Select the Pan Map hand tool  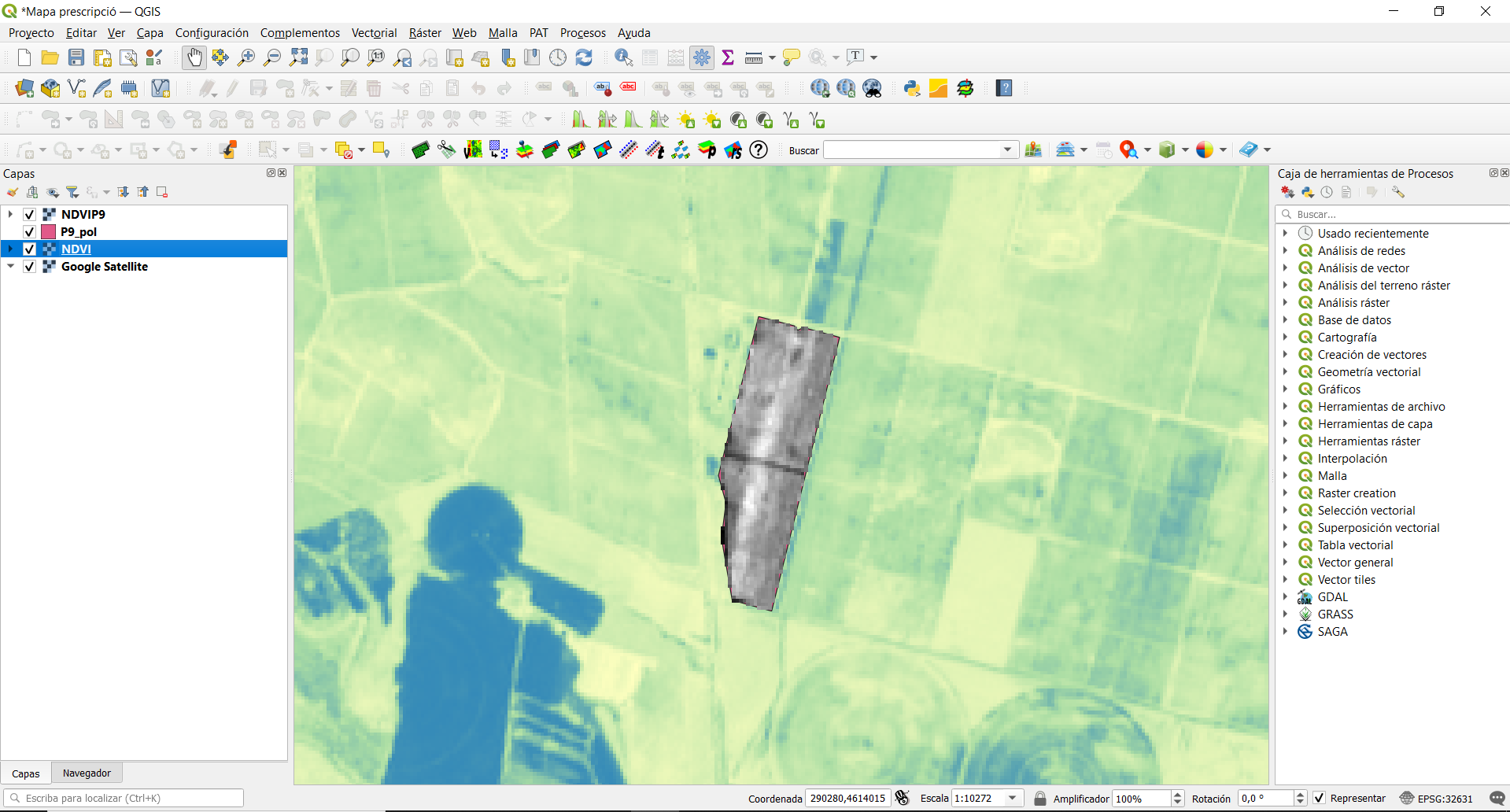click(x=194, y=57)
